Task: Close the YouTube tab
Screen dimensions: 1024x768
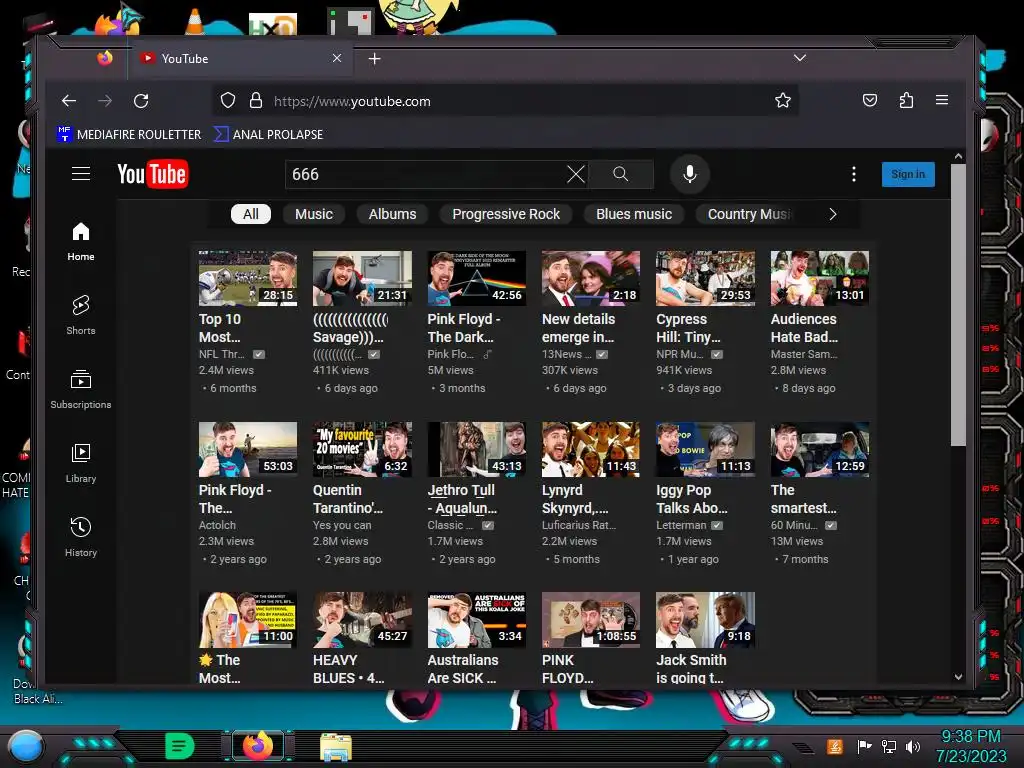Action: 337,58
